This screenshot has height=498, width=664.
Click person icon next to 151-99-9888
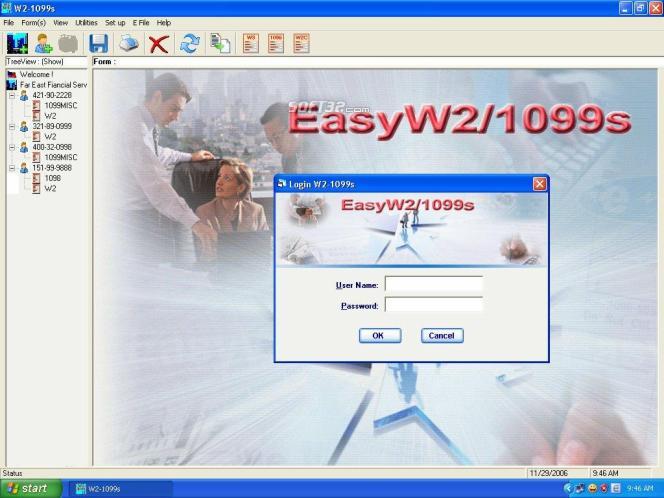tap(24, 168)
